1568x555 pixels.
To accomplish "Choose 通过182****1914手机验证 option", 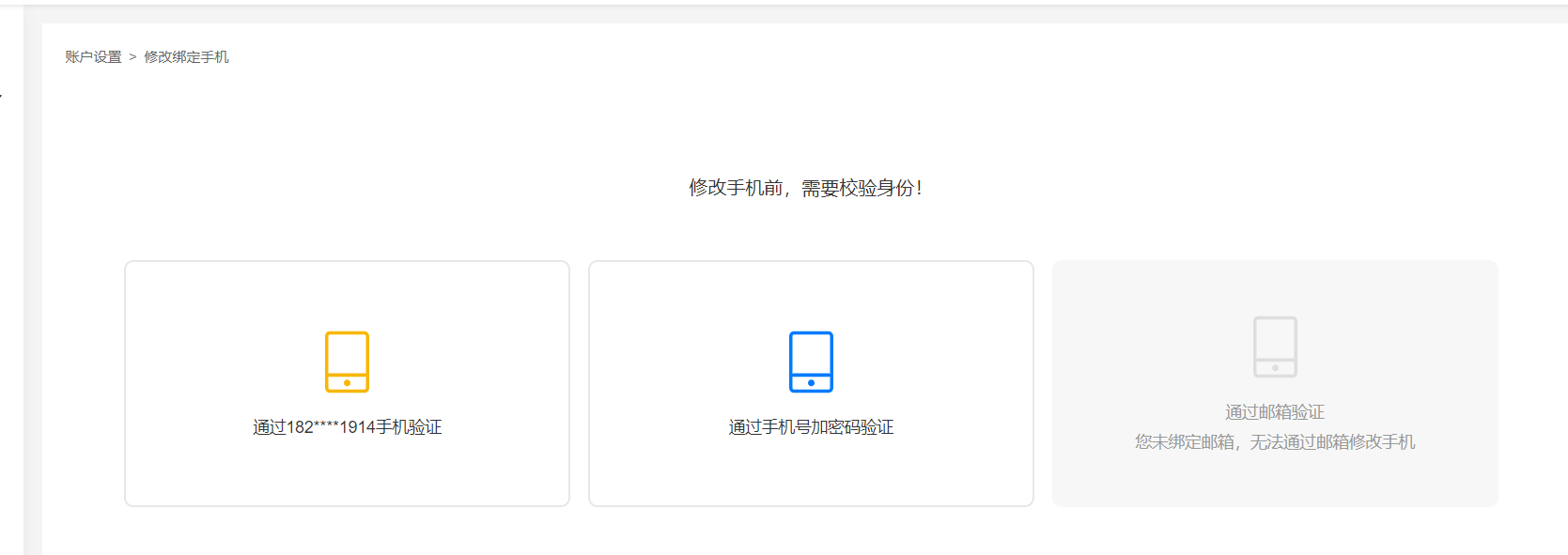I will pyautogui.click(x=347, y=383).
